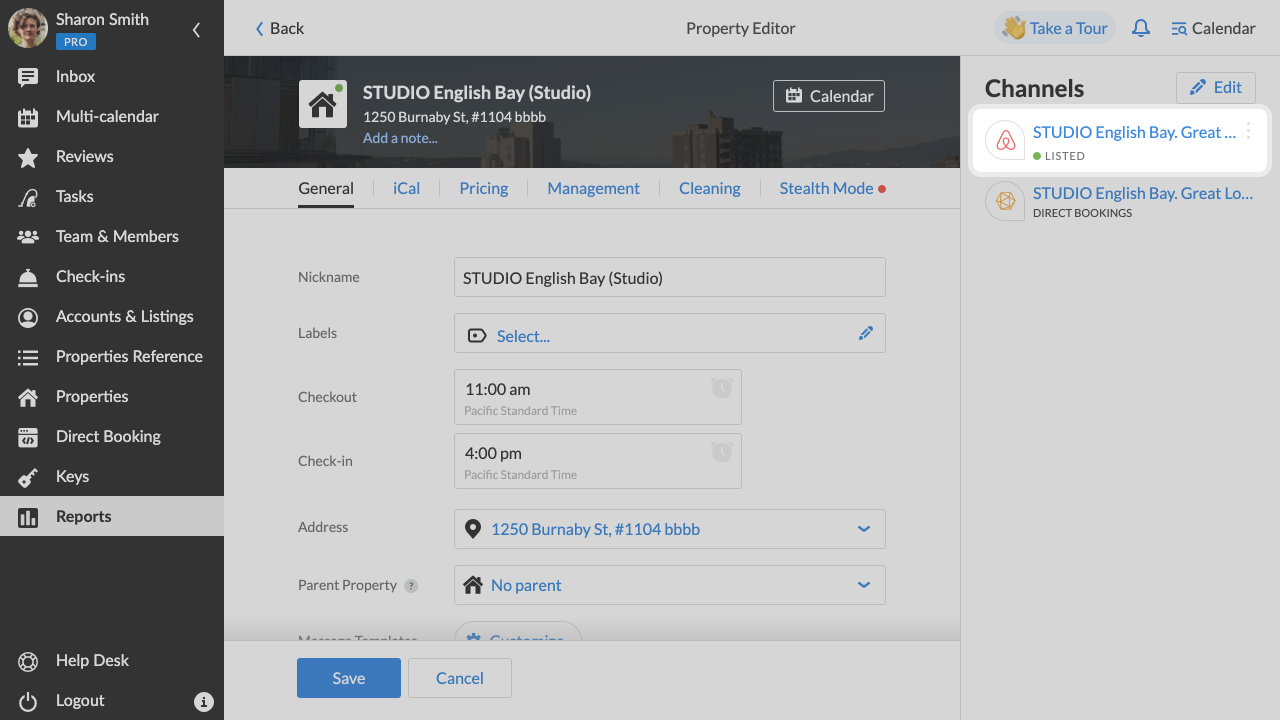
Task: Click the Save button
Action: pos(349,678)
